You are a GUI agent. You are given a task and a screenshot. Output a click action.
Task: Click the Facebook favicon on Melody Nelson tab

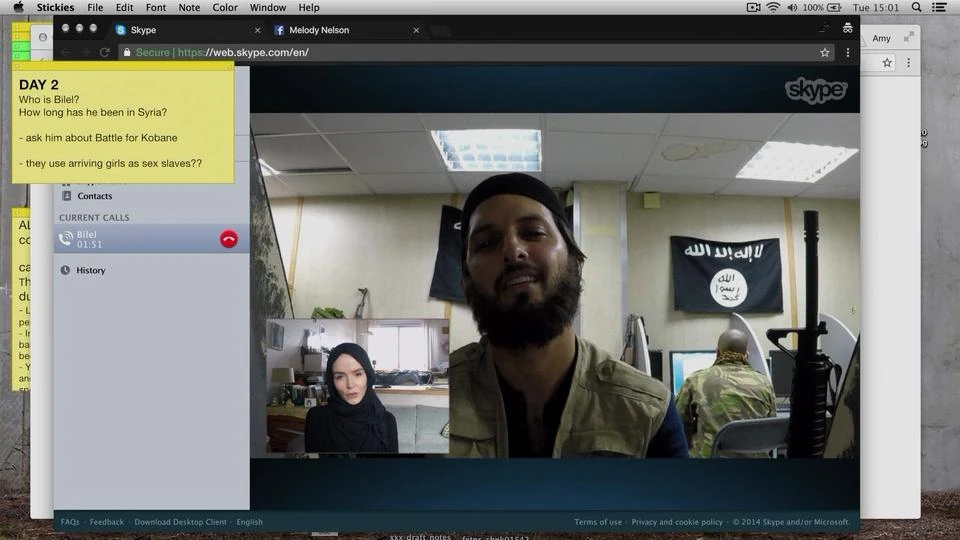(x=279, y=30)
